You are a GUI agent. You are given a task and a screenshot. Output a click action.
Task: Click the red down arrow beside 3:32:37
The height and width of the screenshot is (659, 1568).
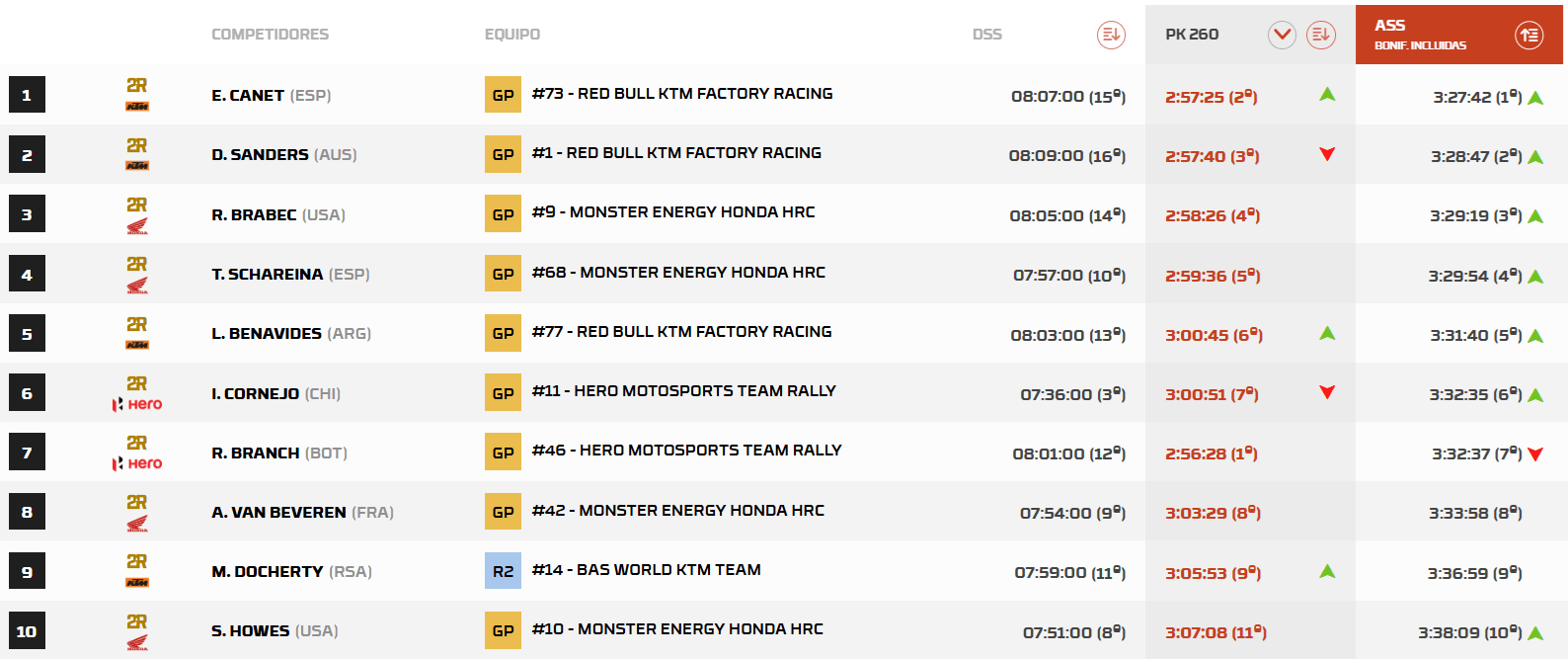point(1535,454)
